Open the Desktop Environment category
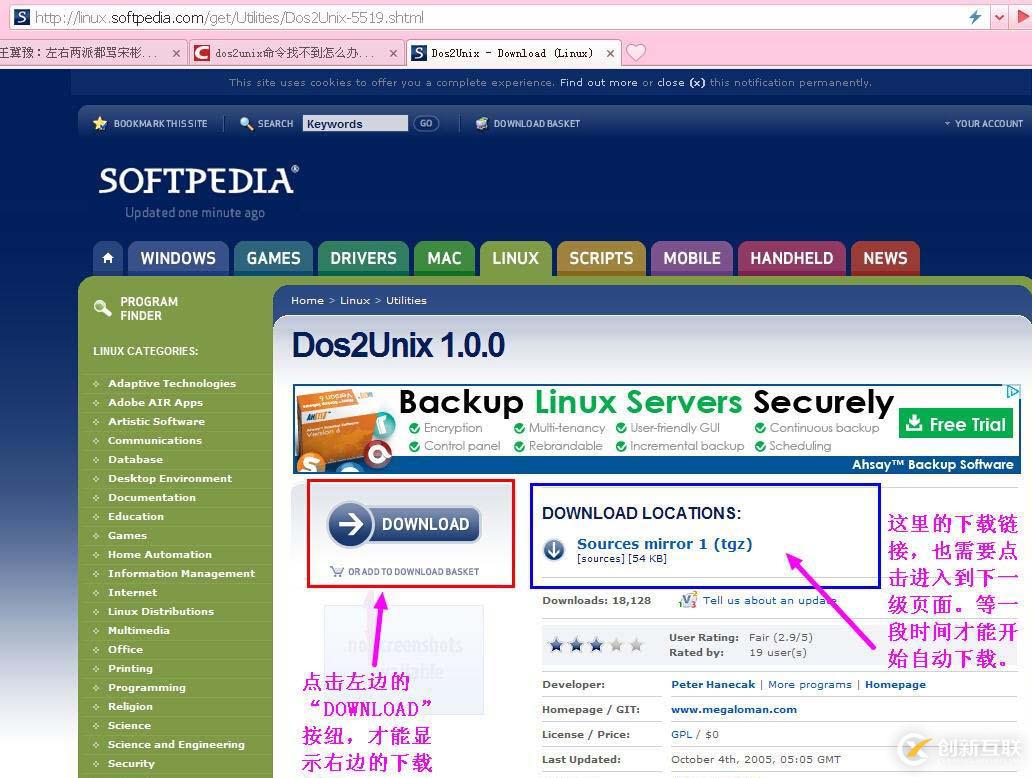 click(x=170, y=479)
